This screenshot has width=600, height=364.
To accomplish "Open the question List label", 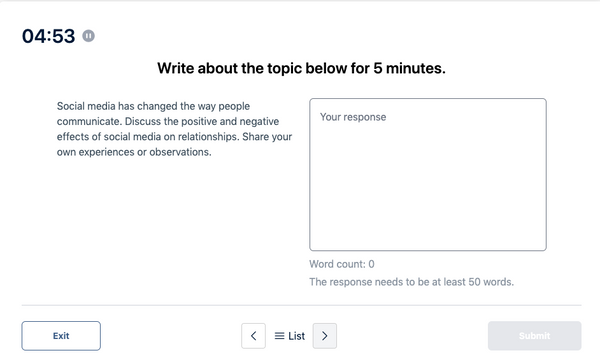I will pyautogui.click(x=296, y=336).
